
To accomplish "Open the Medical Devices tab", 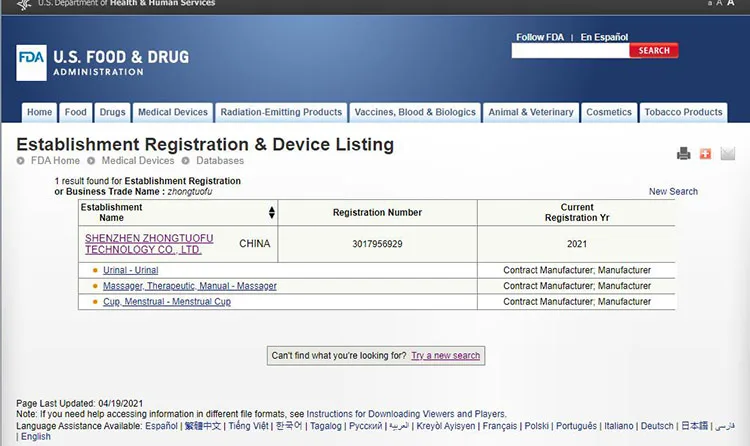I will pyautogui.click(x=173, y=112).
